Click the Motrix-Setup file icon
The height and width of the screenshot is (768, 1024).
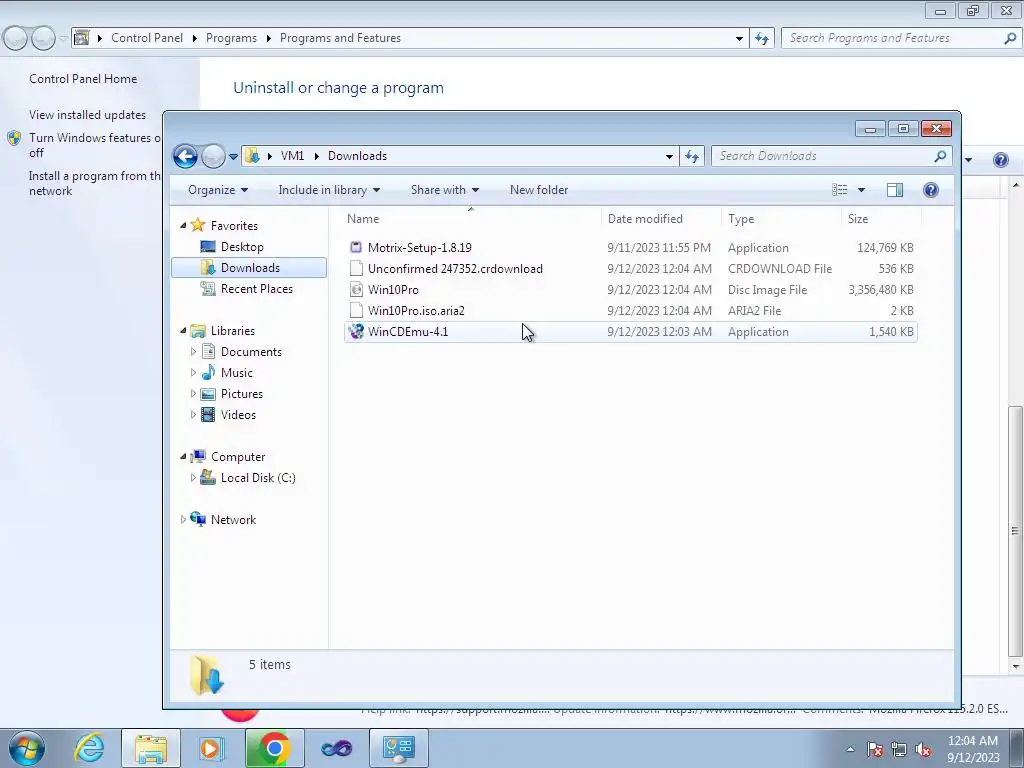click(x=356, y=248)
